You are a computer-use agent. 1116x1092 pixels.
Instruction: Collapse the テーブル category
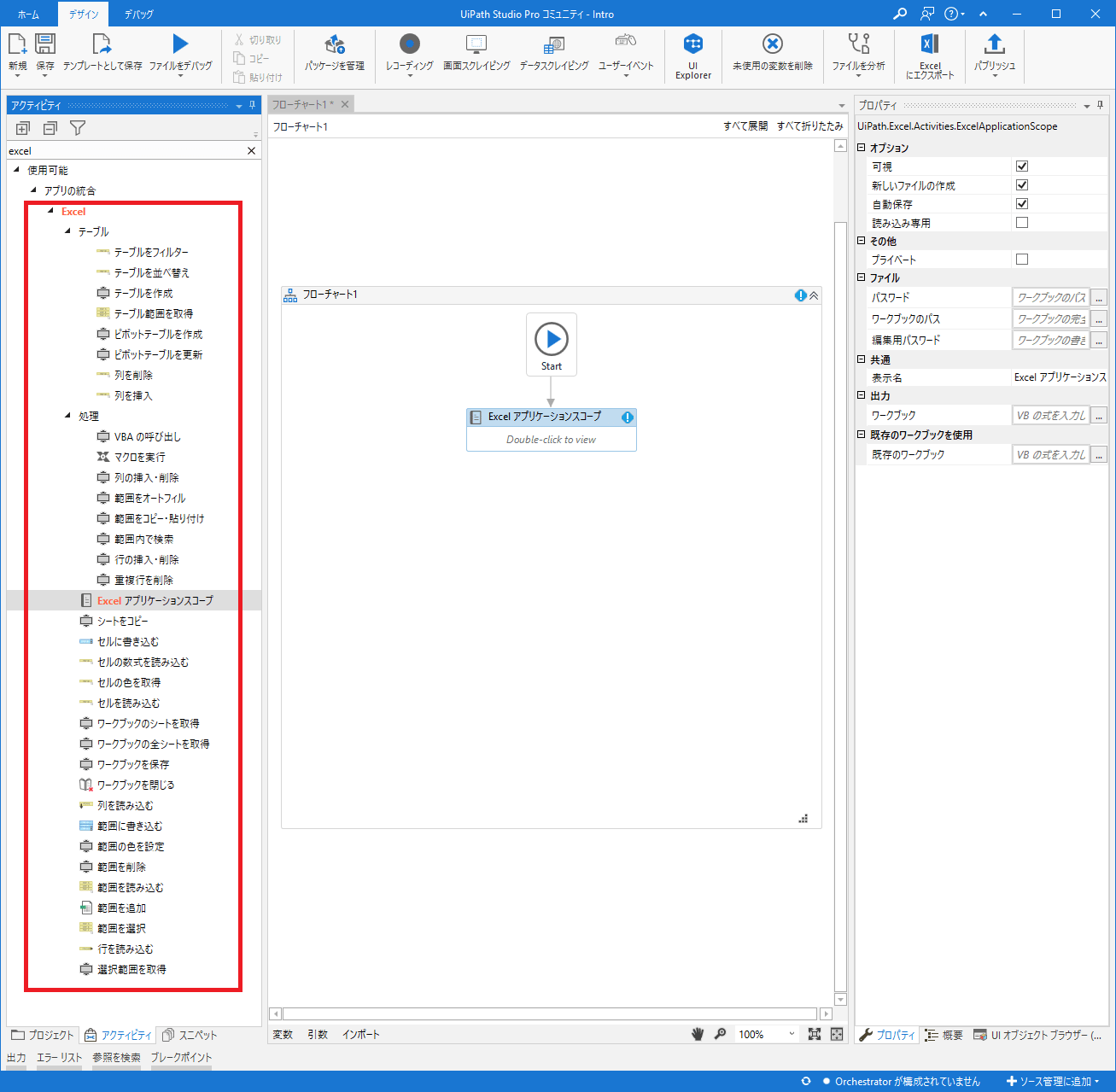68,231
